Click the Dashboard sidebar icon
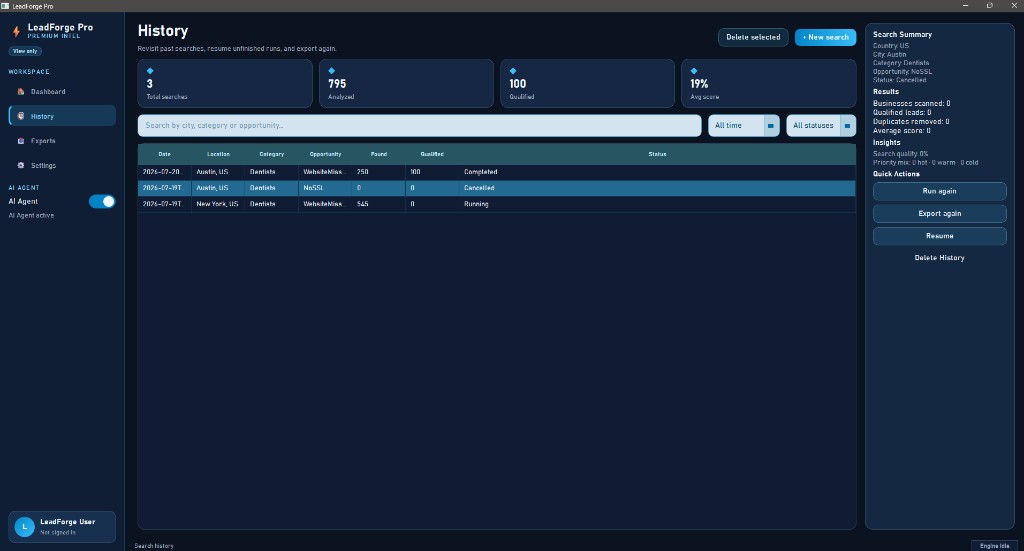Image resolution: width=1024 pixels, height=551 pixels. click(x=21, y=91)
